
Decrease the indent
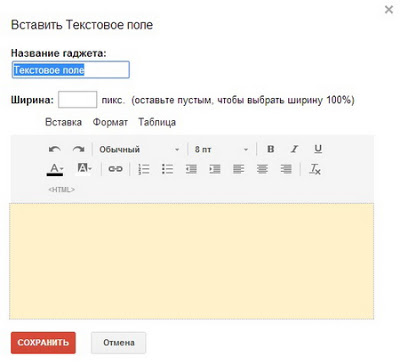(x=191, y=169)
